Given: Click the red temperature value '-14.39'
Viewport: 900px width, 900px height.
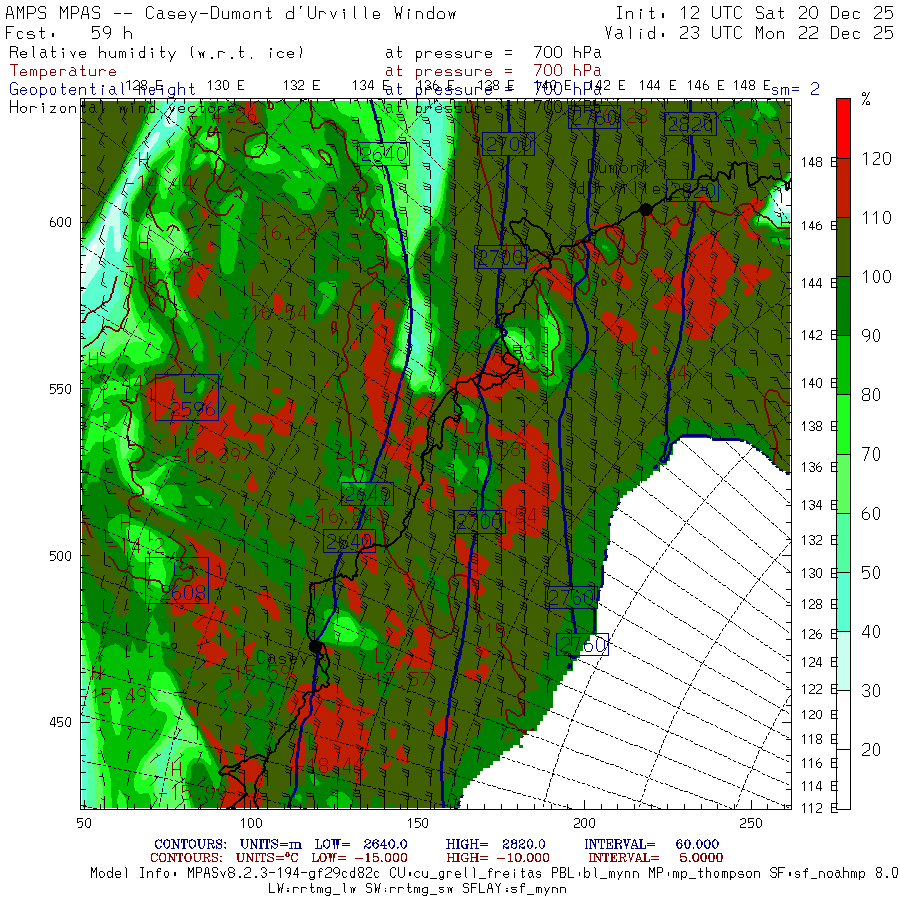Looking at the screenshot, I should pos(160,266).
